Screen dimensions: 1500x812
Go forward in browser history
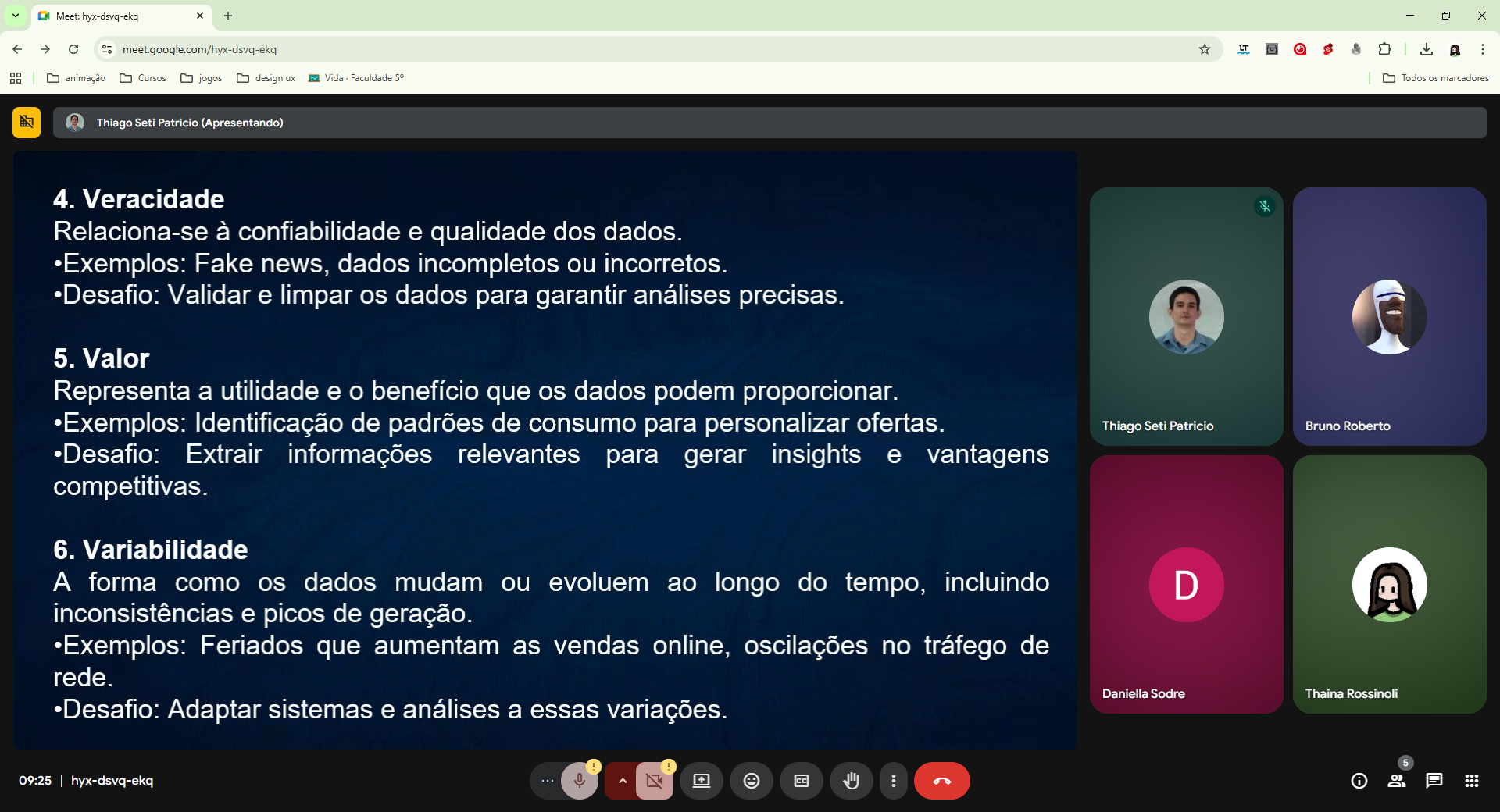tap(45, 49)
